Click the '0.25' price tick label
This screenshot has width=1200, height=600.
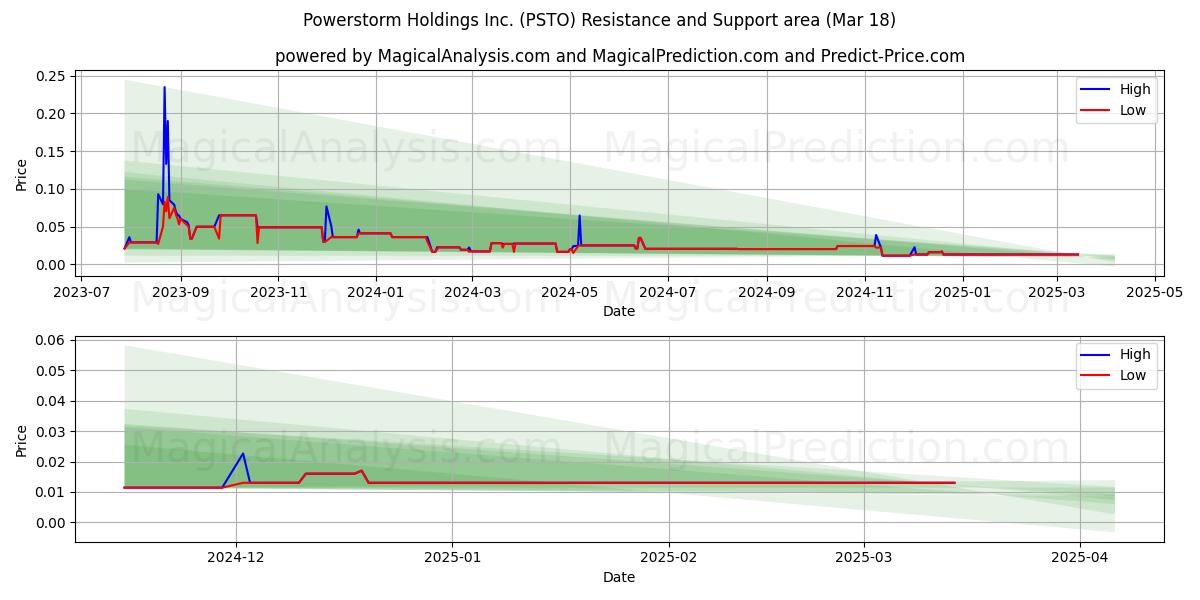coord(51,77)
